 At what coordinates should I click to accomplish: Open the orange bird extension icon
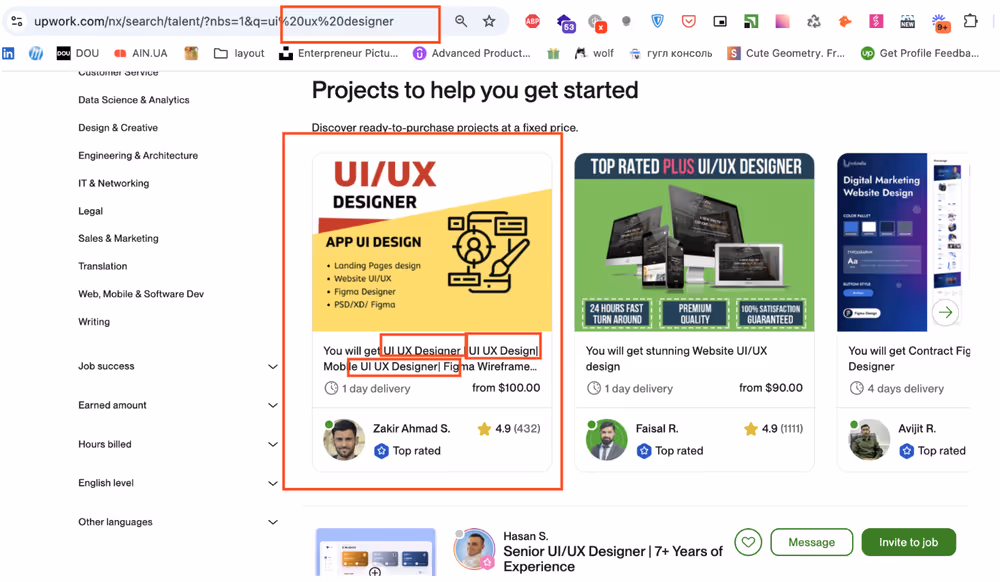point(844,21)
